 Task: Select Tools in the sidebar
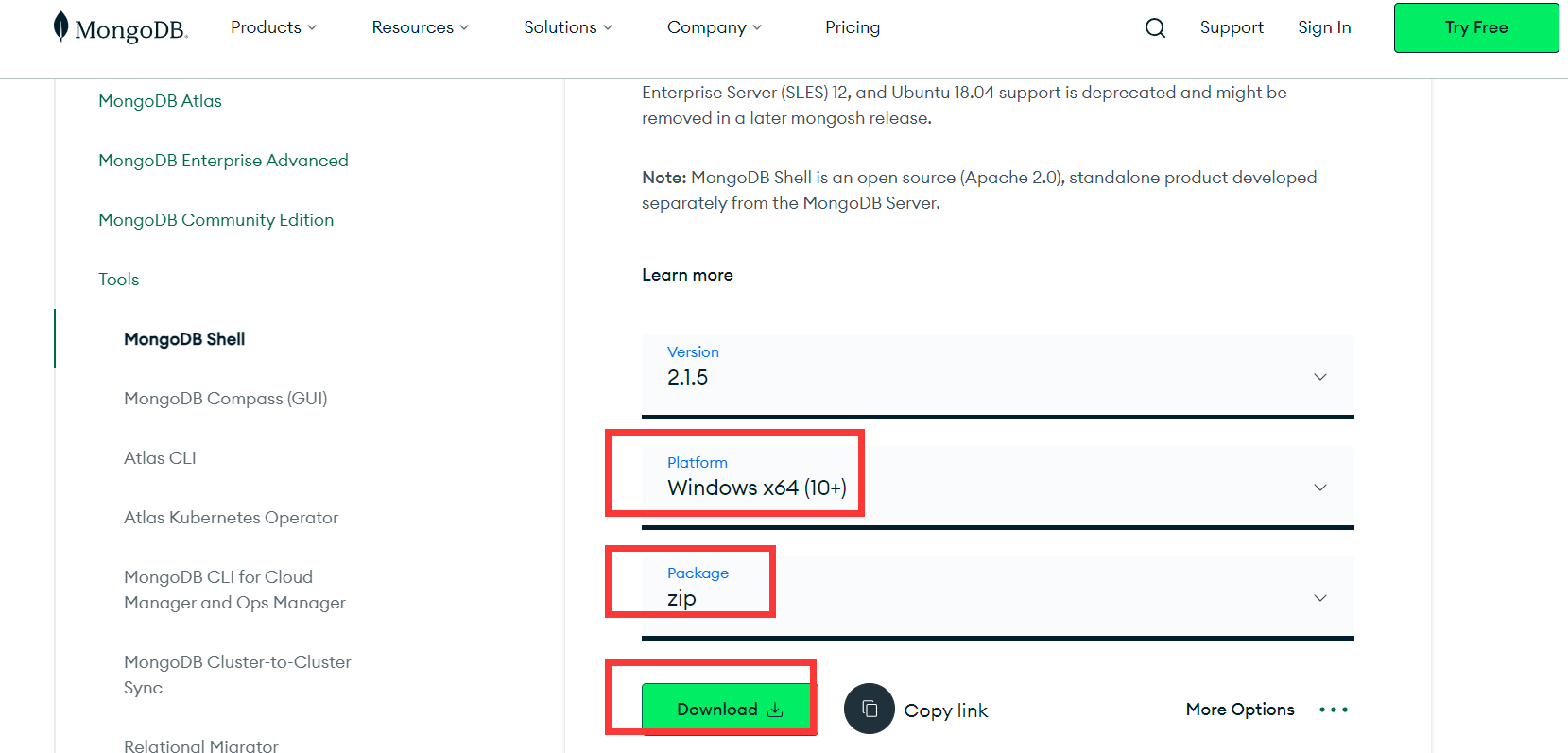tap(118, 280)
